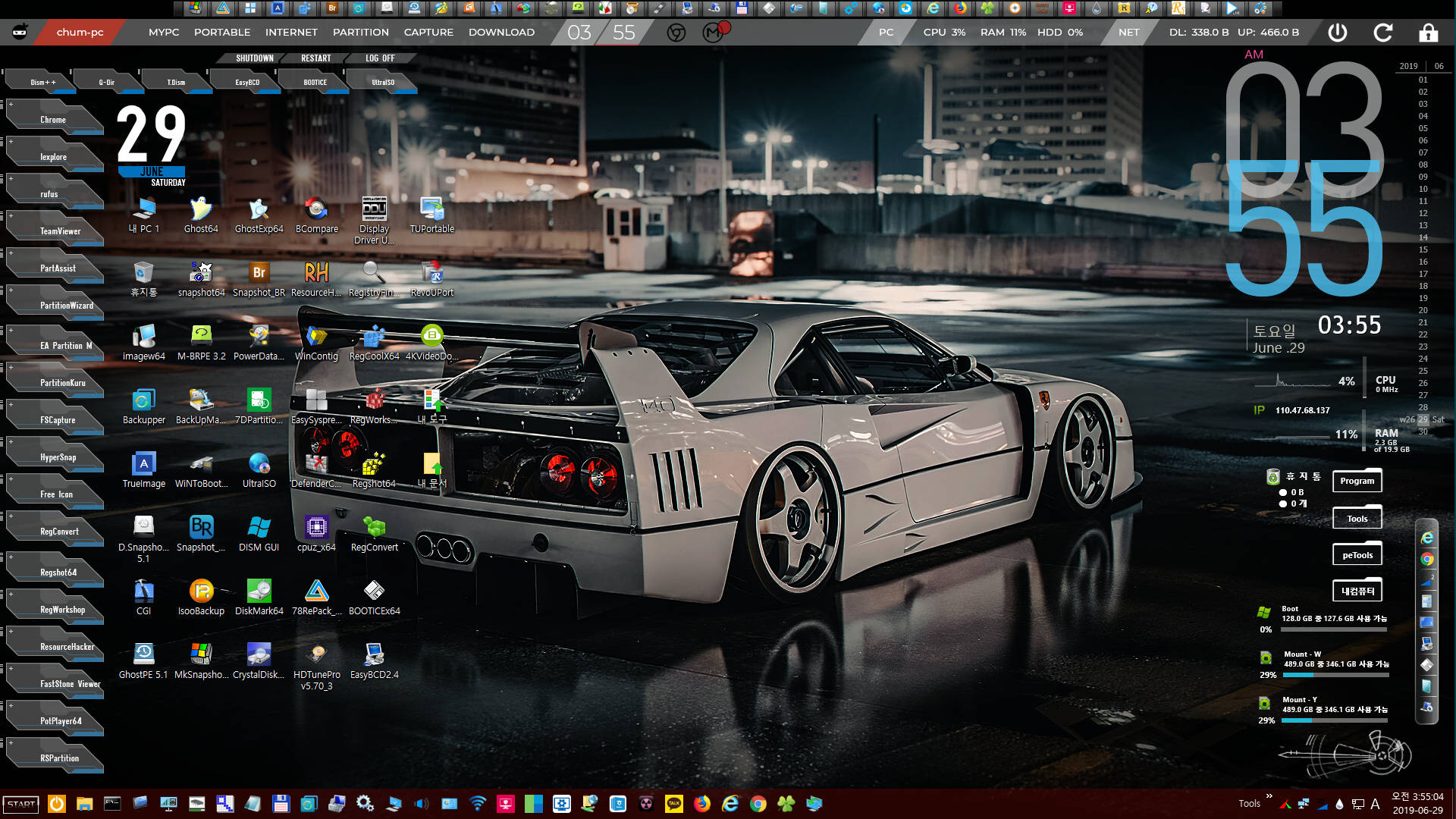Open Display Driver Uninstaller icon
This screenshot has width=1456, height=819.
coord(374,220)
